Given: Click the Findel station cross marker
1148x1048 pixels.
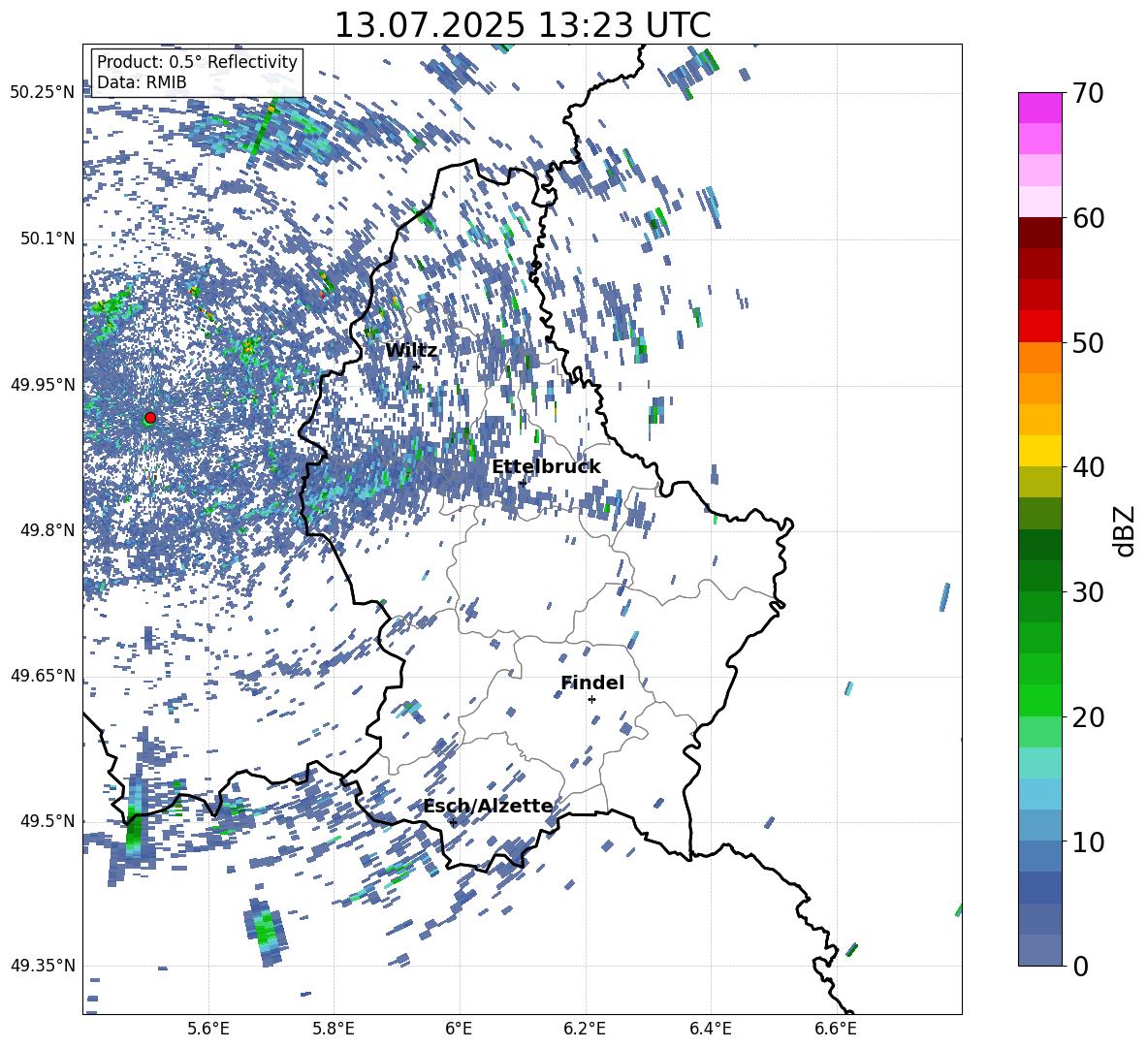Looking at the screenshot, I should [591, 700].
